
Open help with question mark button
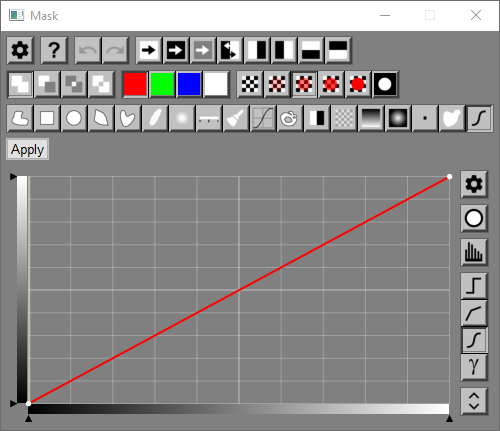[54, 50]
